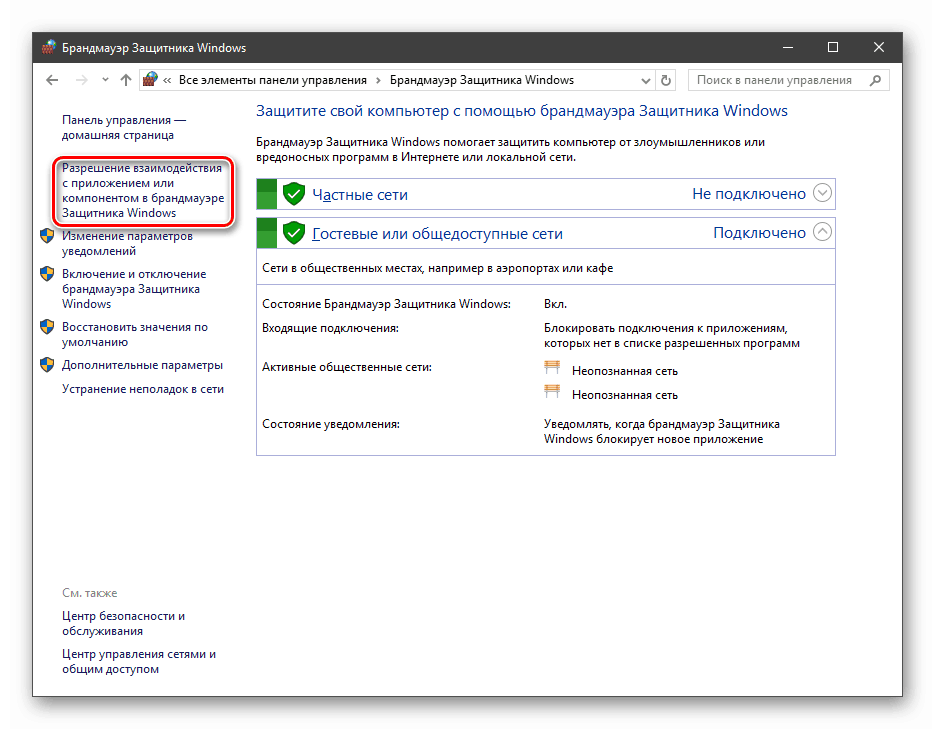Screen dimensions: 935x729
Task: Open the address bar history dropdown
Action: 646,80
